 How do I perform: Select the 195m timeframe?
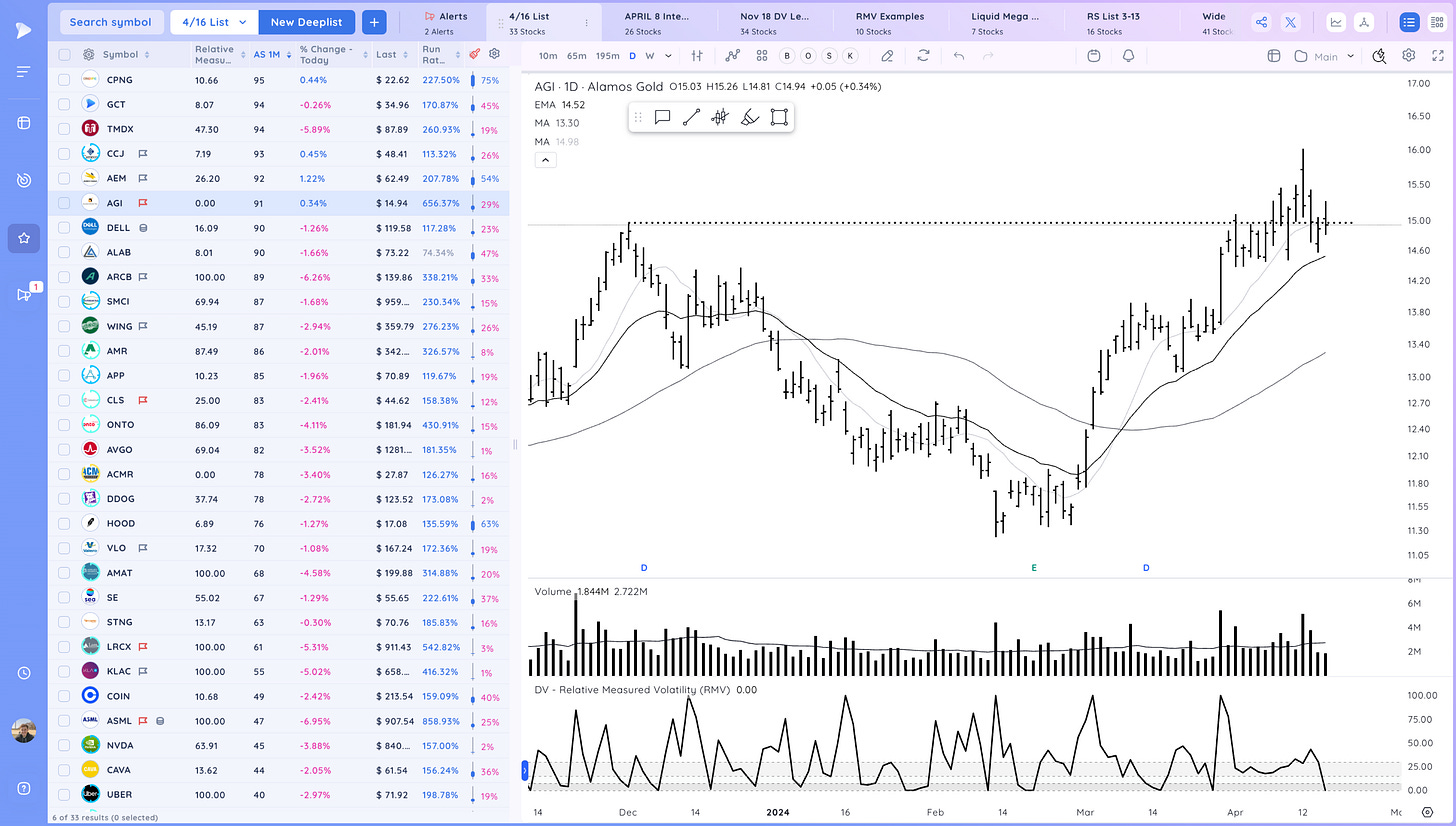pos(607,56)
